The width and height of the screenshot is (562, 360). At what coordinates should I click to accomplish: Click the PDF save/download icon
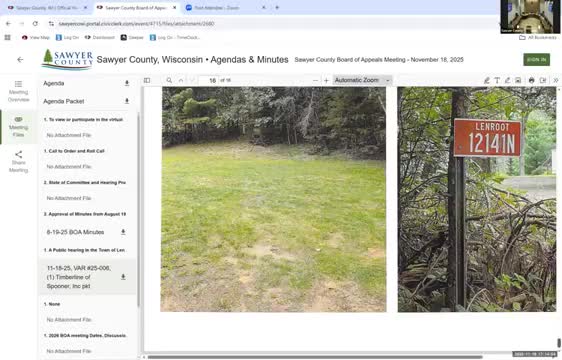[543, 80]
